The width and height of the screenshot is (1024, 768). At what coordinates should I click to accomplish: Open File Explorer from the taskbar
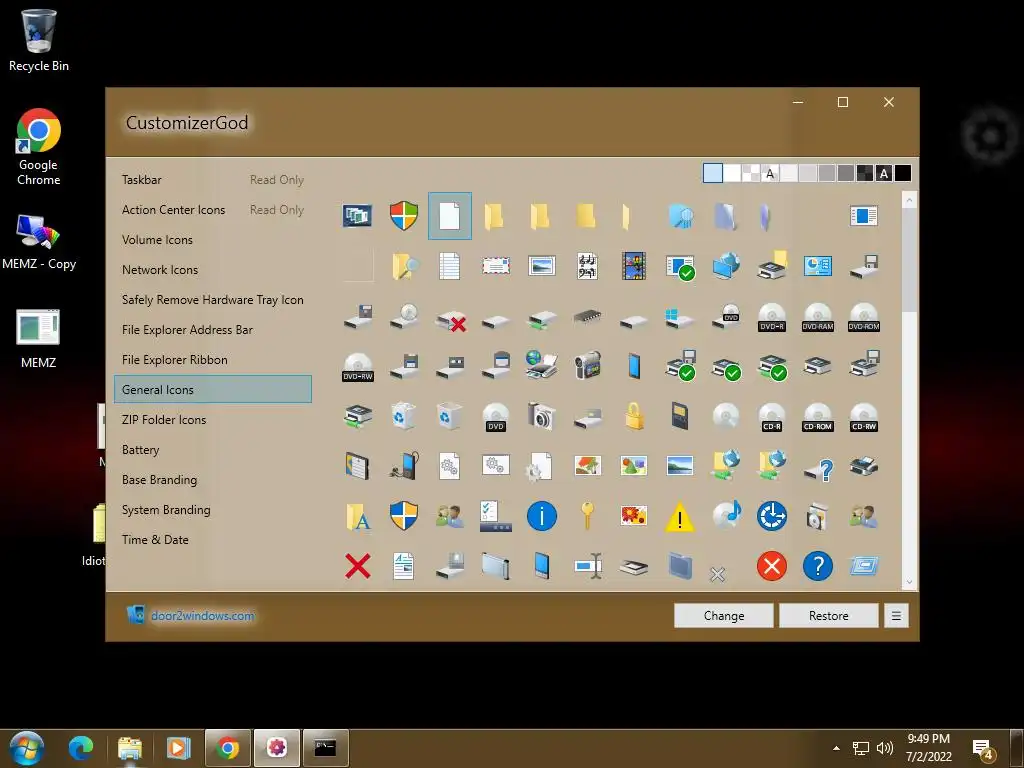tap(130, 748)
